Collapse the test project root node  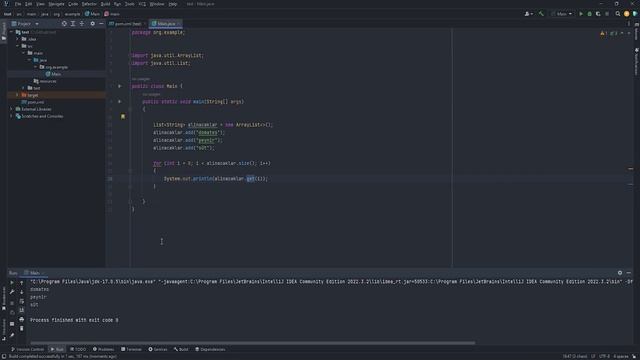coord(11,32)
